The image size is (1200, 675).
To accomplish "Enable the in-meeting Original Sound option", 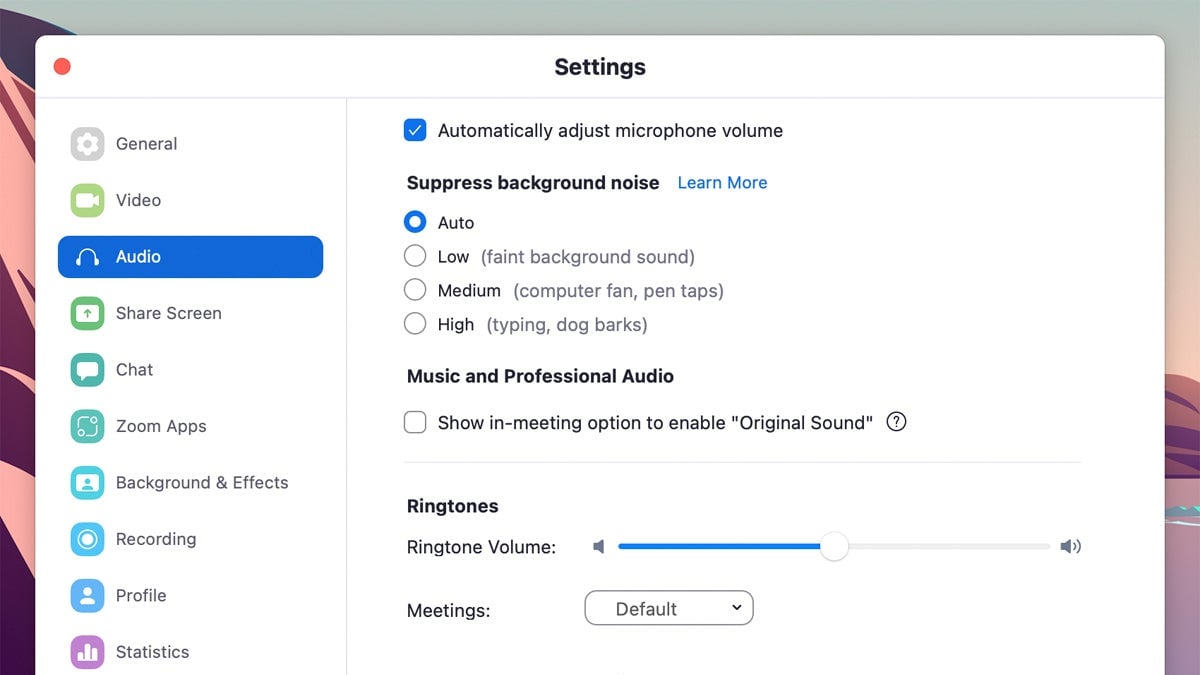I will 415,422.
